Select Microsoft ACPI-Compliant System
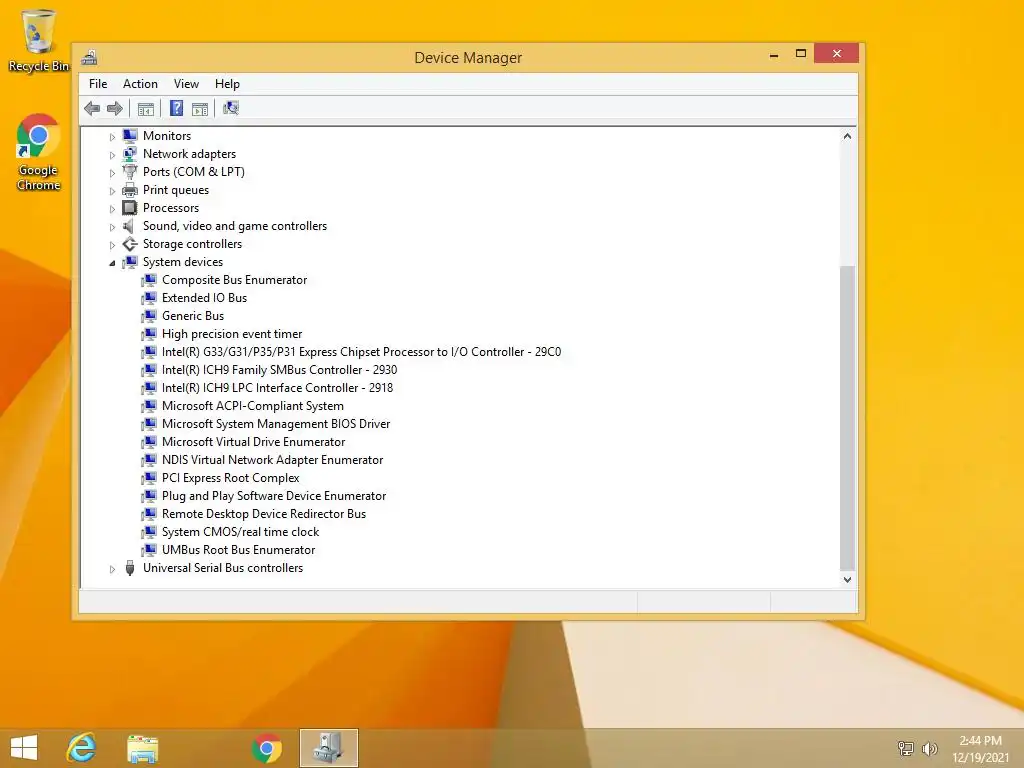 pyautogui.click(x=253, y=406)
